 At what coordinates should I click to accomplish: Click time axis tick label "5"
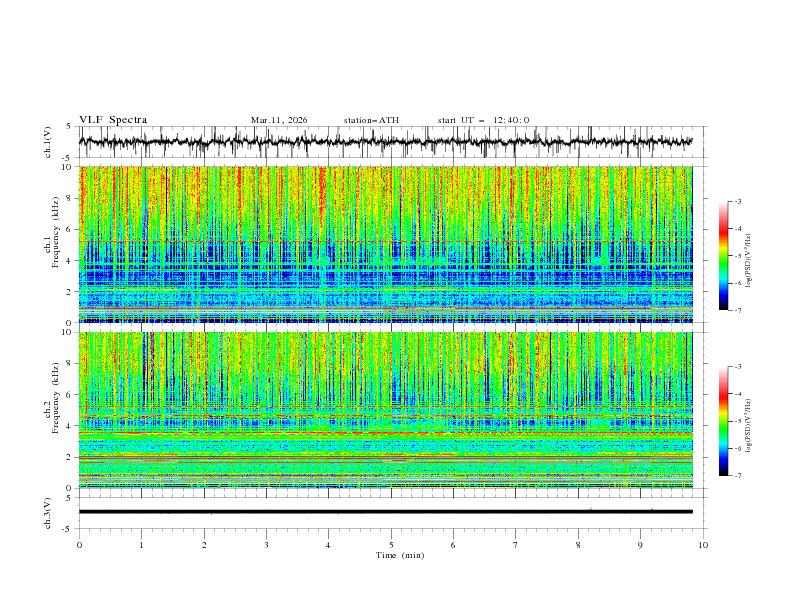391,545
